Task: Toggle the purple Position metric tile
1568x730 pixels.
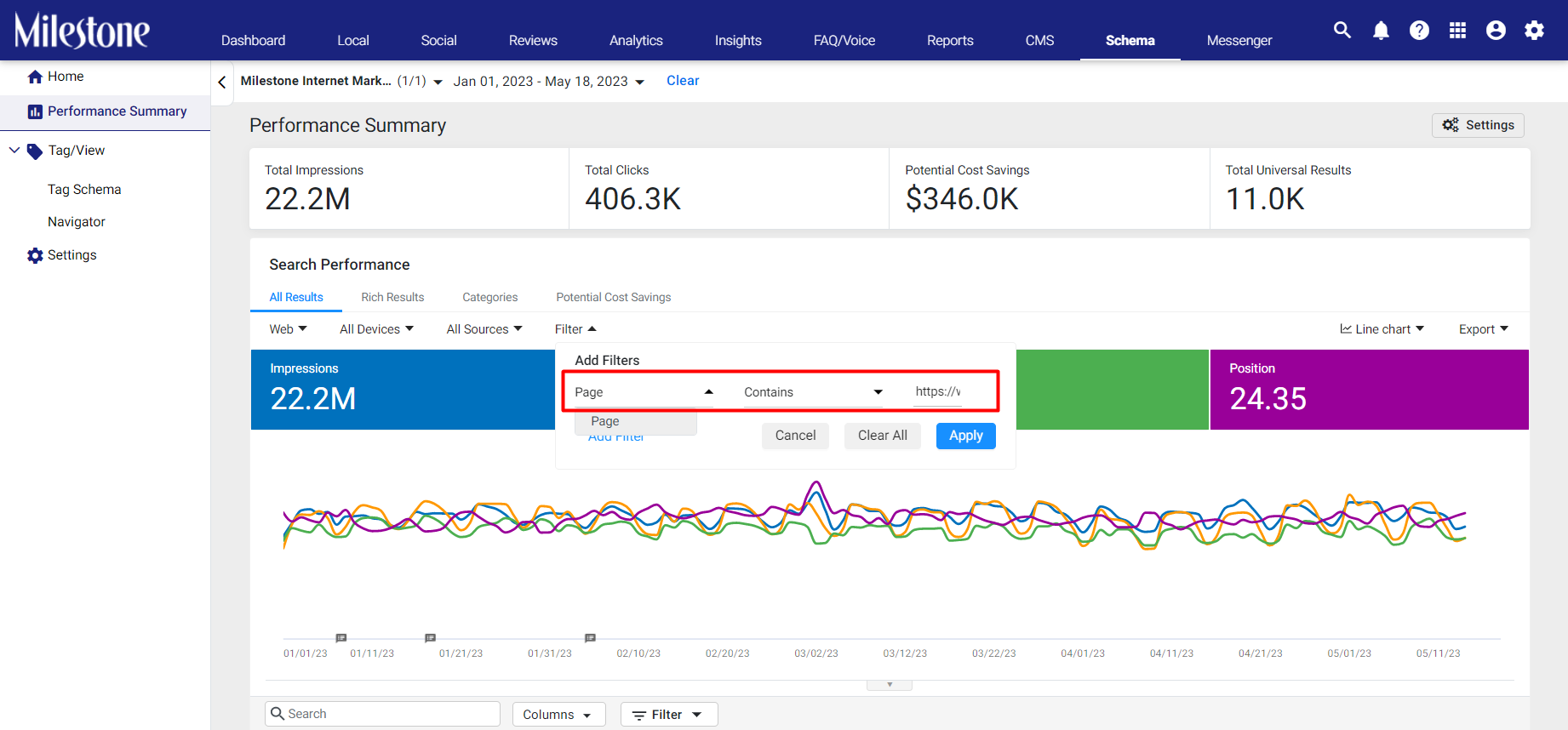Action: coord(1370,390)
